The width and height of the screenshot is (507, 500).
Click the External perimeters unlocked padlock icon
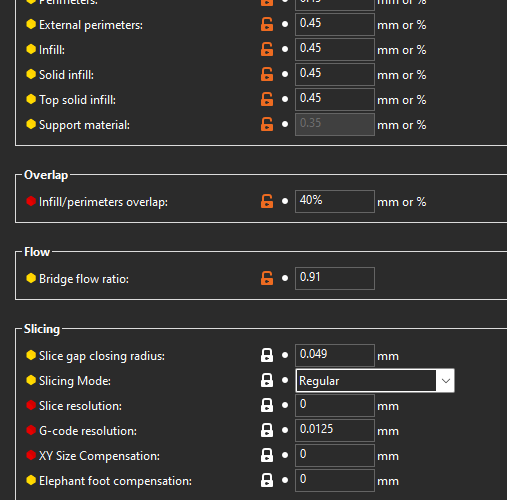click(267, 25)
